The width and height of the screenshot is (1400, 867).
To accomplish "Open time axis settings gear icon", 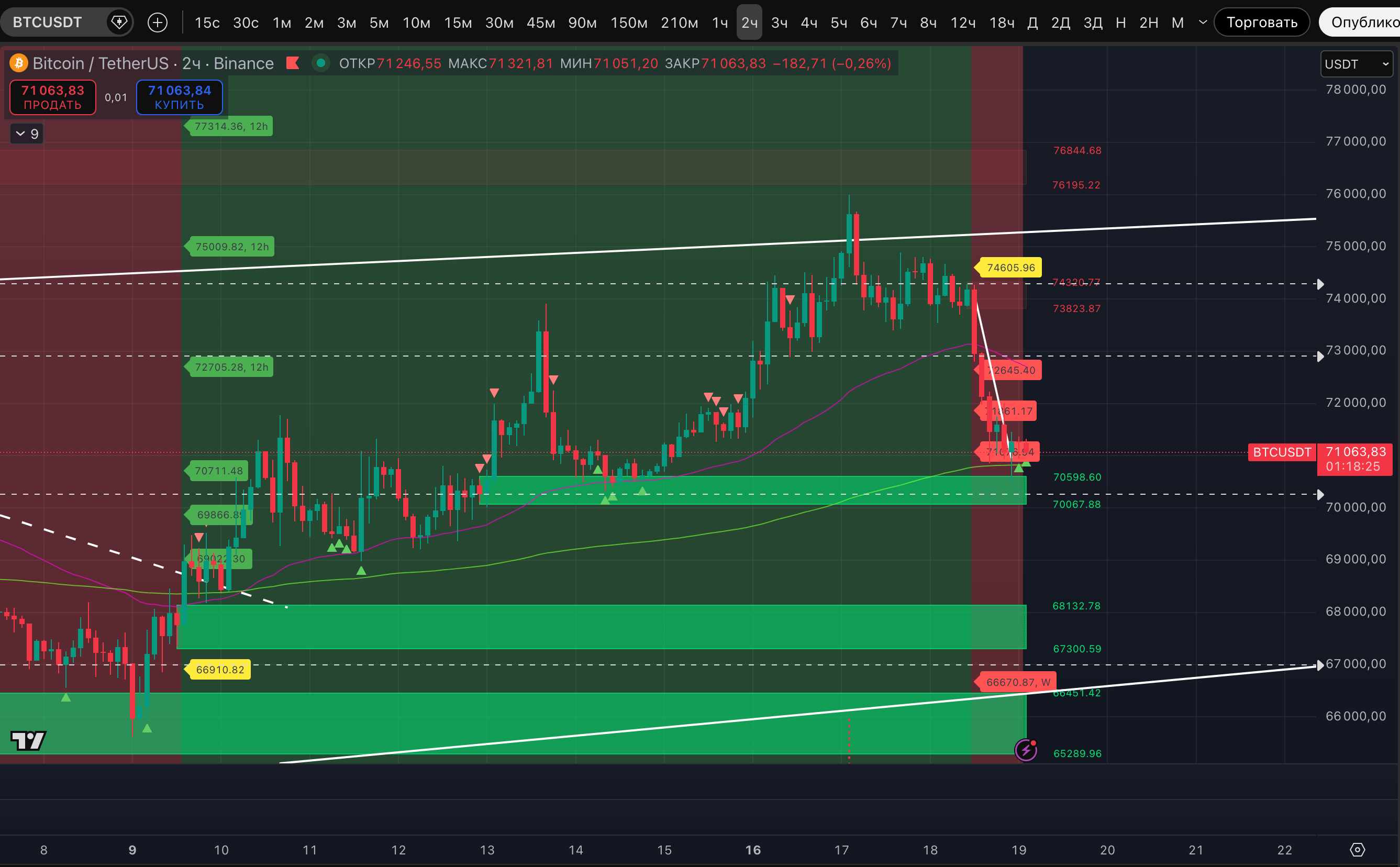I will [x=1357, y=849].
